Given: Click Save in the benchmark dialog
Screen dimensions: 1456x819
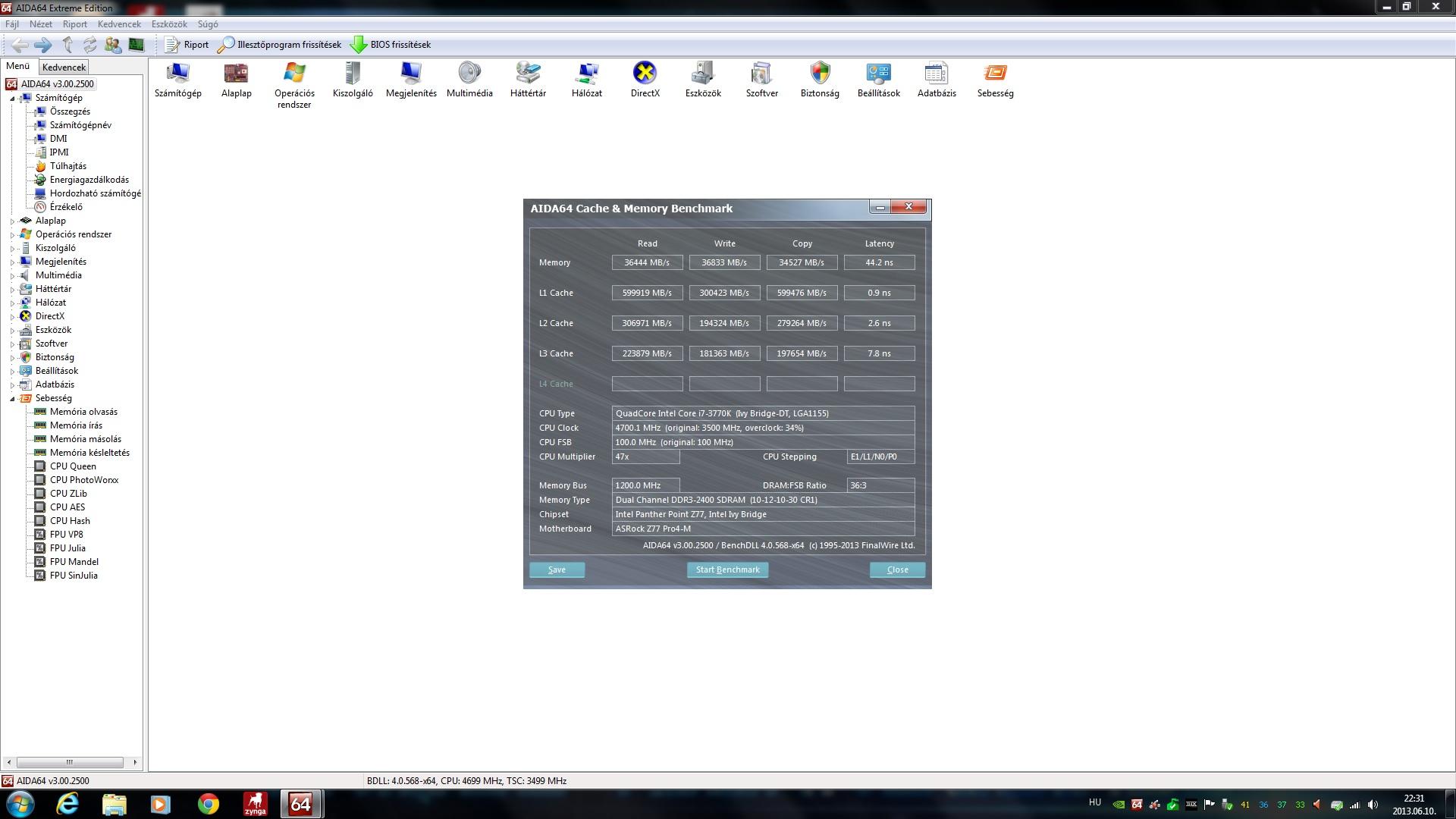Looking at the screenshot, I should pyautogui.click(x=557, y=570).
